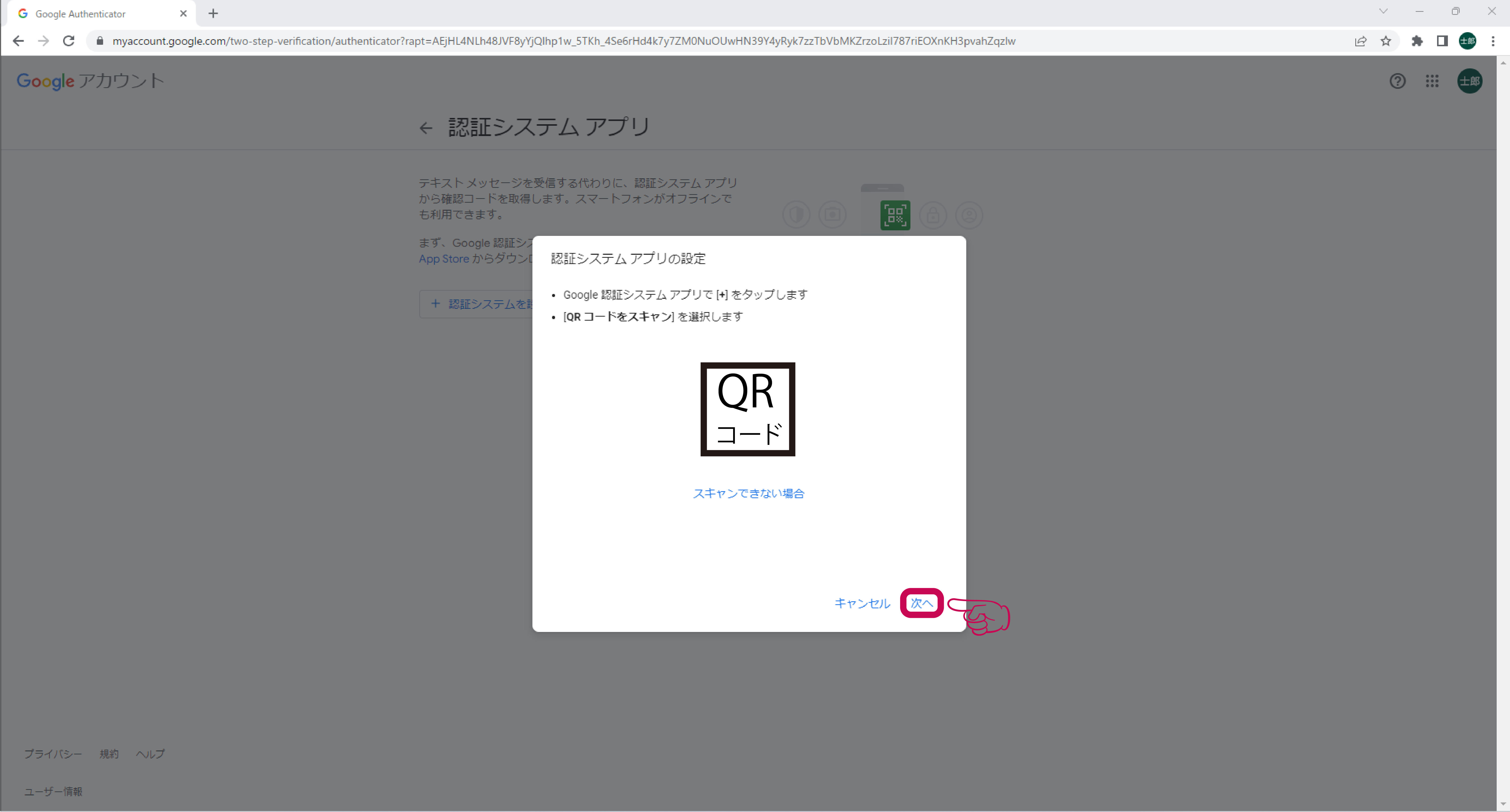
Task: Click back arrow beside 認証システム アプリ
Action: (426, 128)
